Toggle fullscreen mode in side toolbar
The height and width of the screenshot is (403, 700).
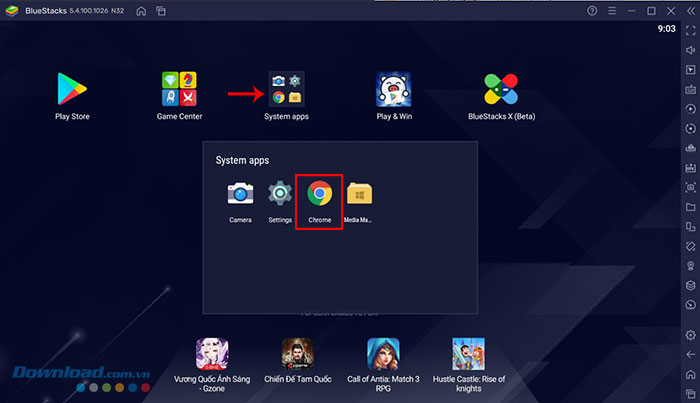689,29
